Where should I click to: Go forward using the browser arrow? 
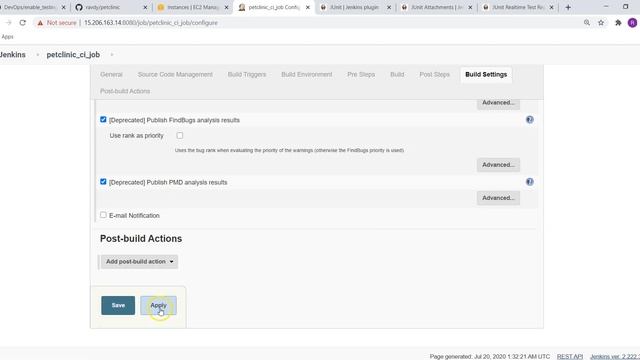click(8, 23)
